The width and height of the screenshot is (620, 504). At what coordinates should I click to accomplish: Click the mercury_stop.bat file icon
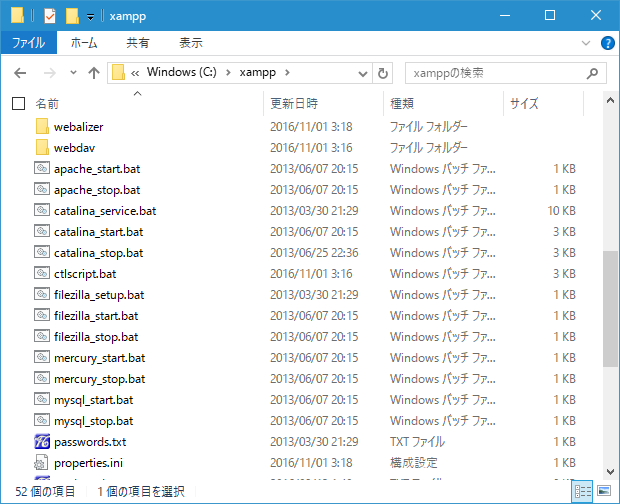click(x=42, y=378)
